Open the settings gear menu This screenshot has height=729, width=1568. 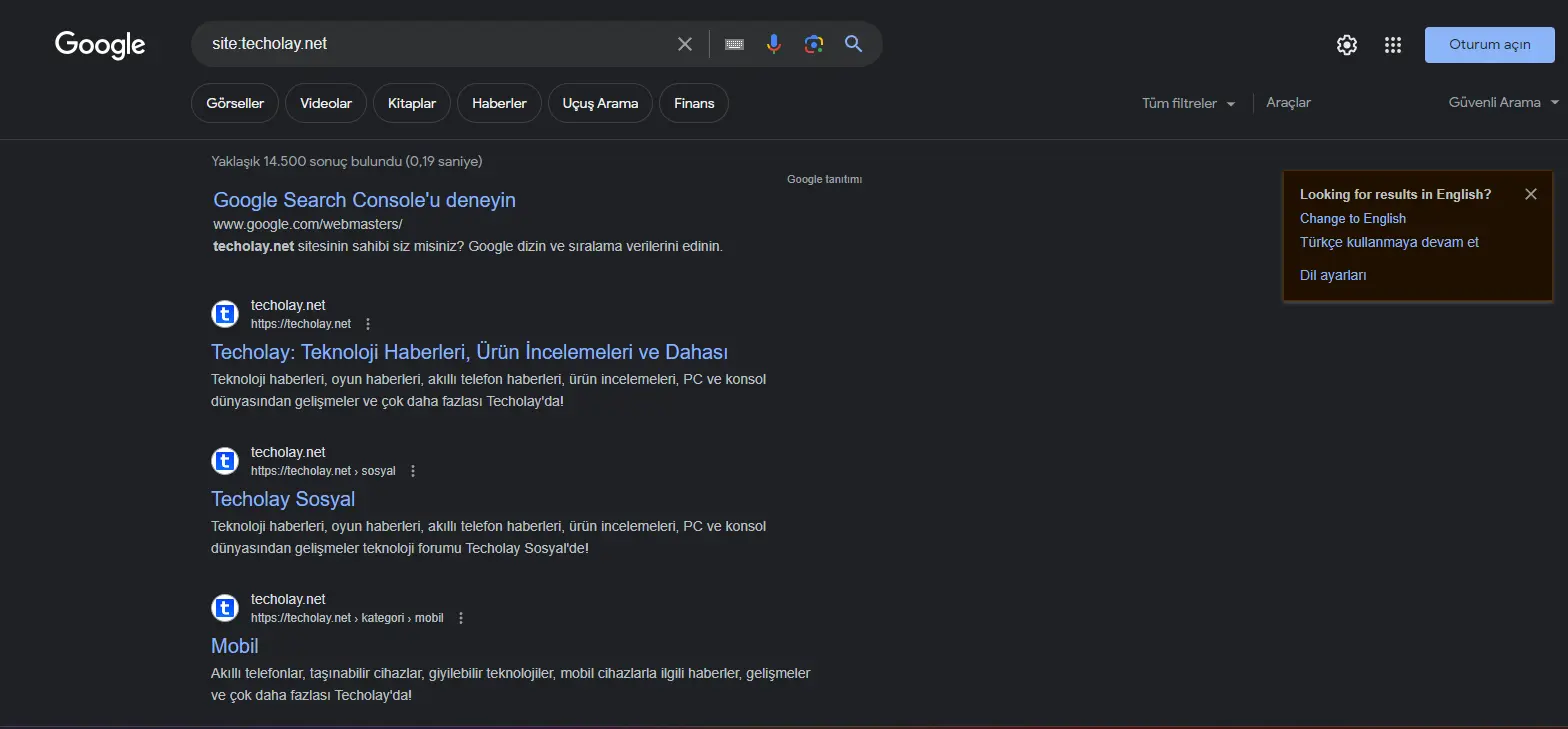(x=1347, y=45)
